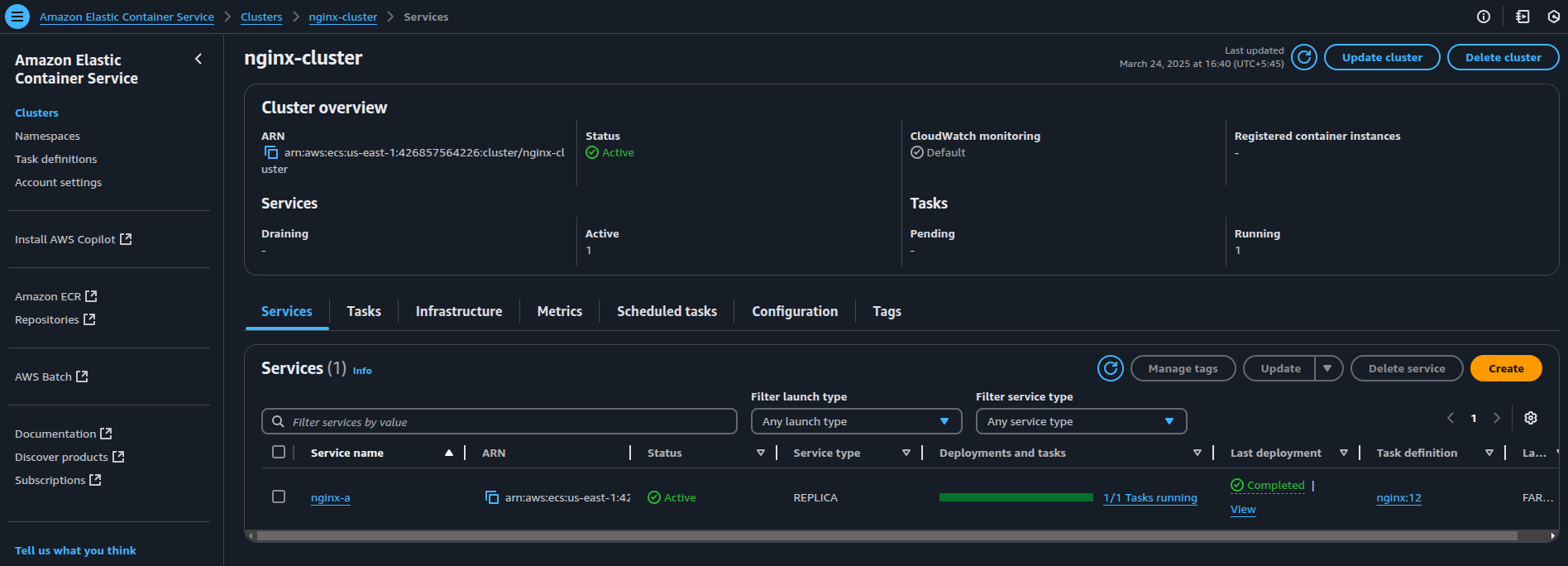The image size is (1568, 566).
Task: Expand the Update button dropdown arrow
Action: 1327,368
